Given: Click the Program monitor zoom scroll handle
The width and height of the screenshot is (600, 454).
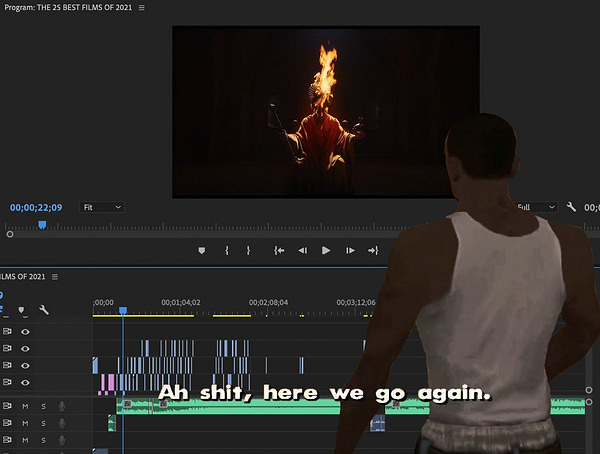Looking at the screenshot, I should pyautogui.click(x=10, y=234).
